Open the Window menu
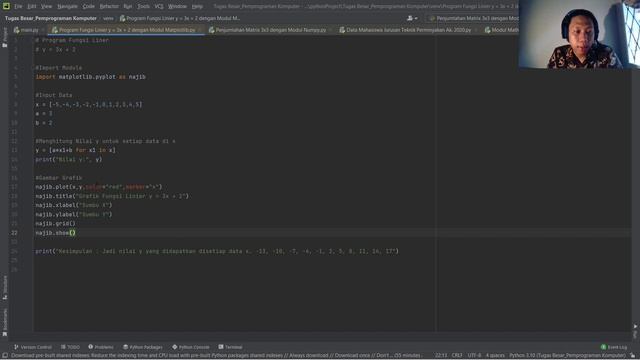 pos(177,7)
